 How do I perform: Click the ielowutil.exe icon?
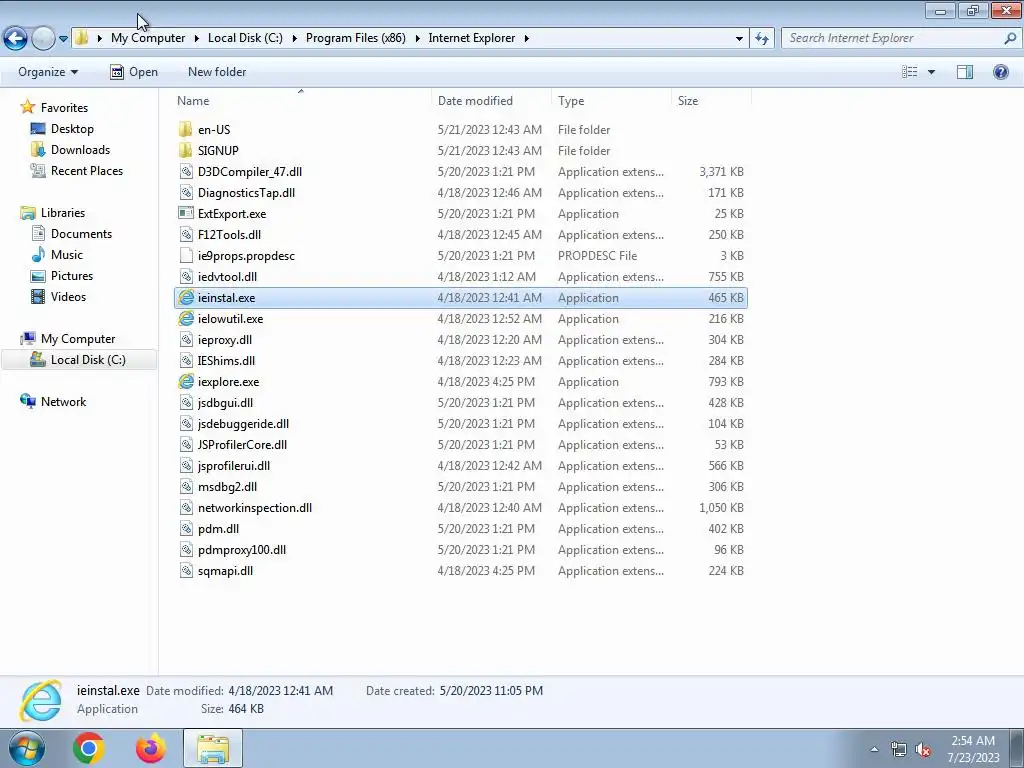pos(186,319)
